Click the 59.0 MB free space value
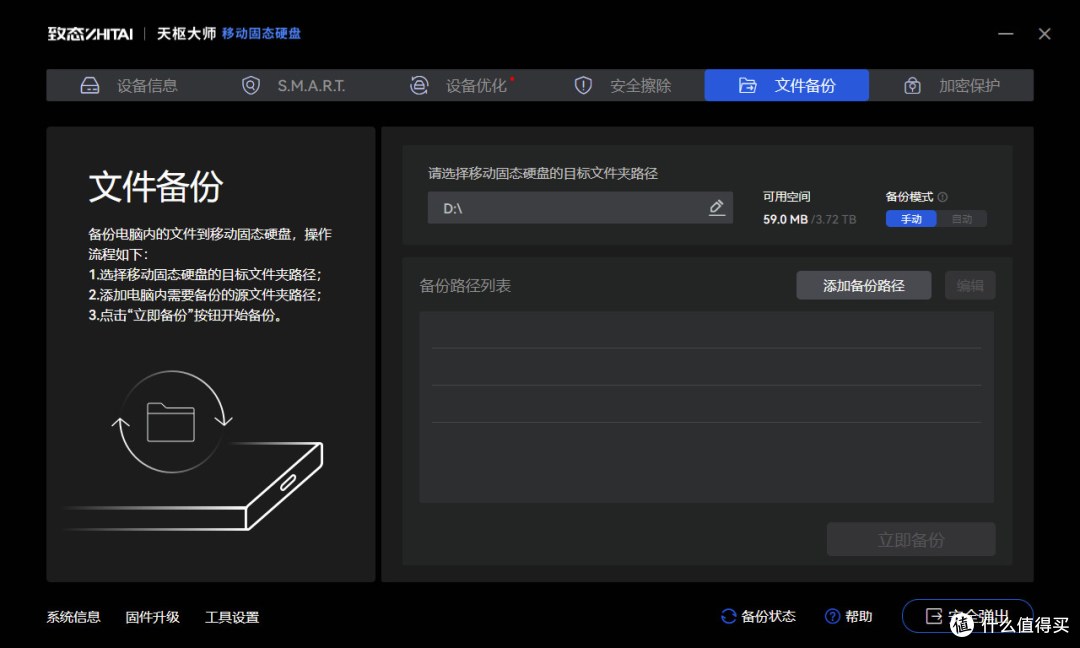 (x=785, y=220)
